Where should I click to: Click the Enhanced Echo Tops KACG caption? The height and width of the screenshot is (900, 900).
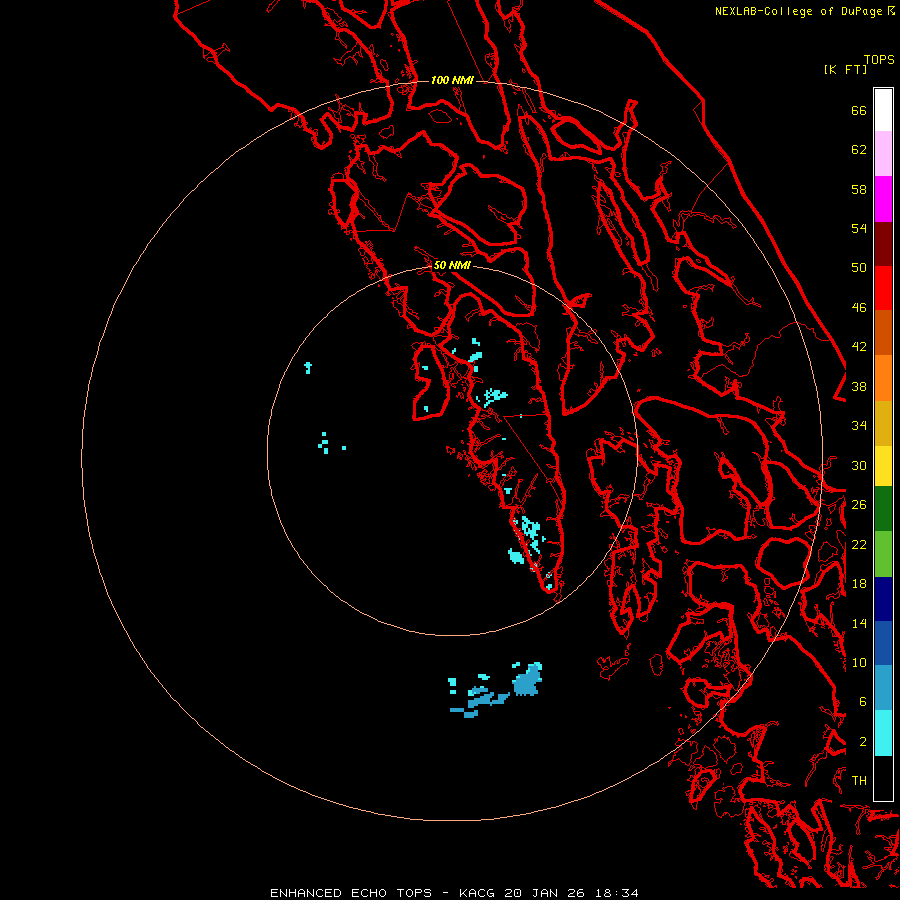454,893
